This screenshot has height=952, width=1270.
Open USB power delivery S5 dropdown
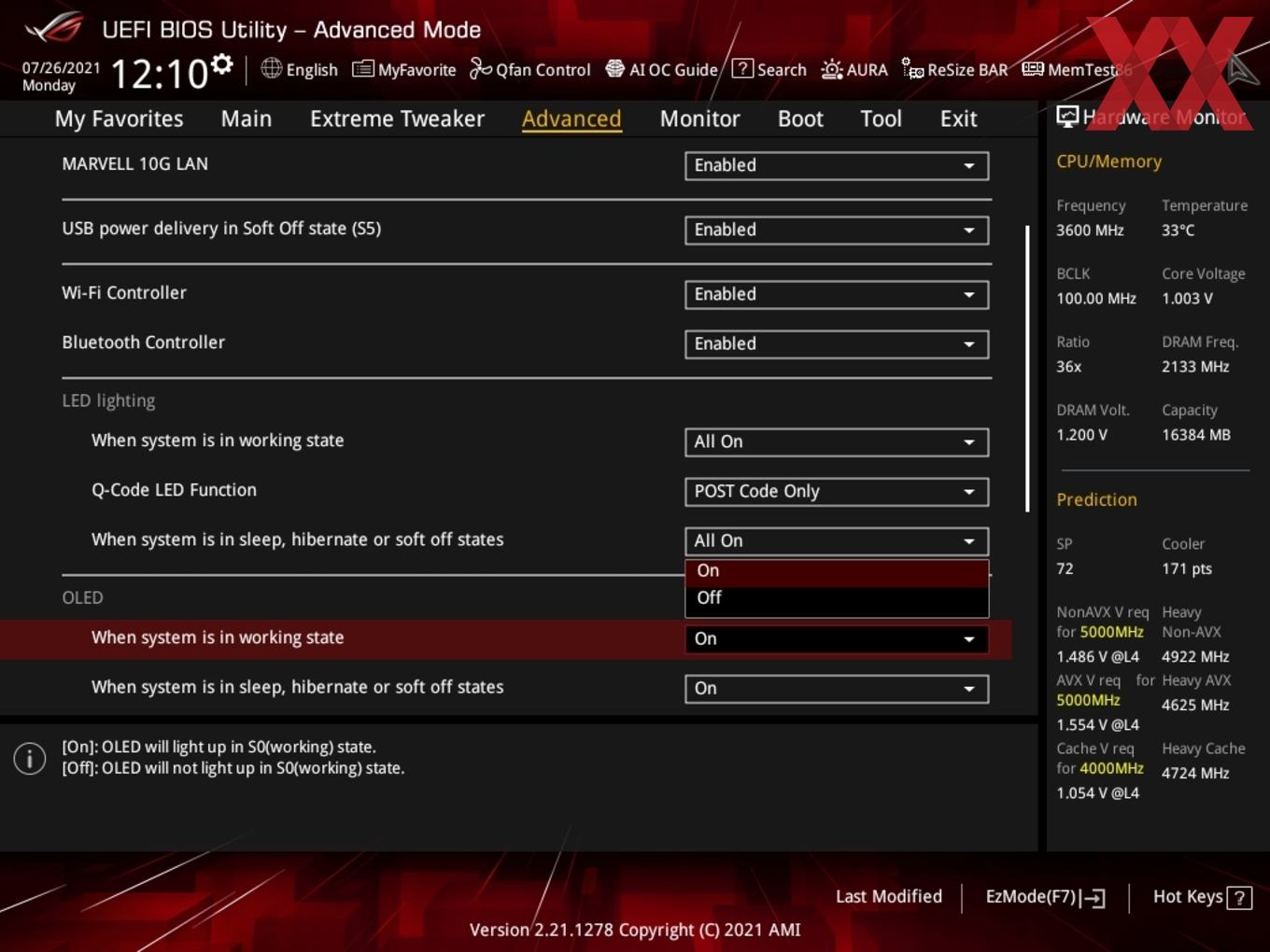point(837,230)
